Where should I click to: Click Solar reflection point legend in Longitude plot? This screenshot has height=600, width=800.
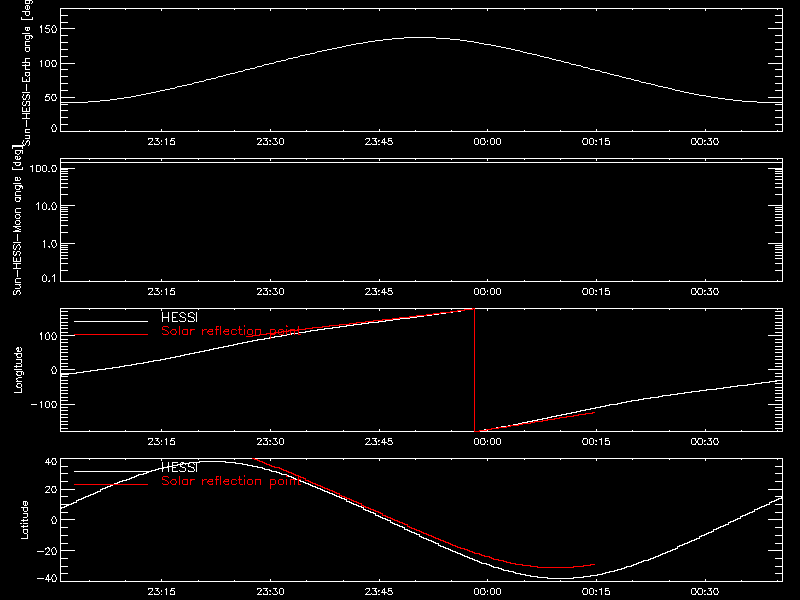tap(231, 331)
